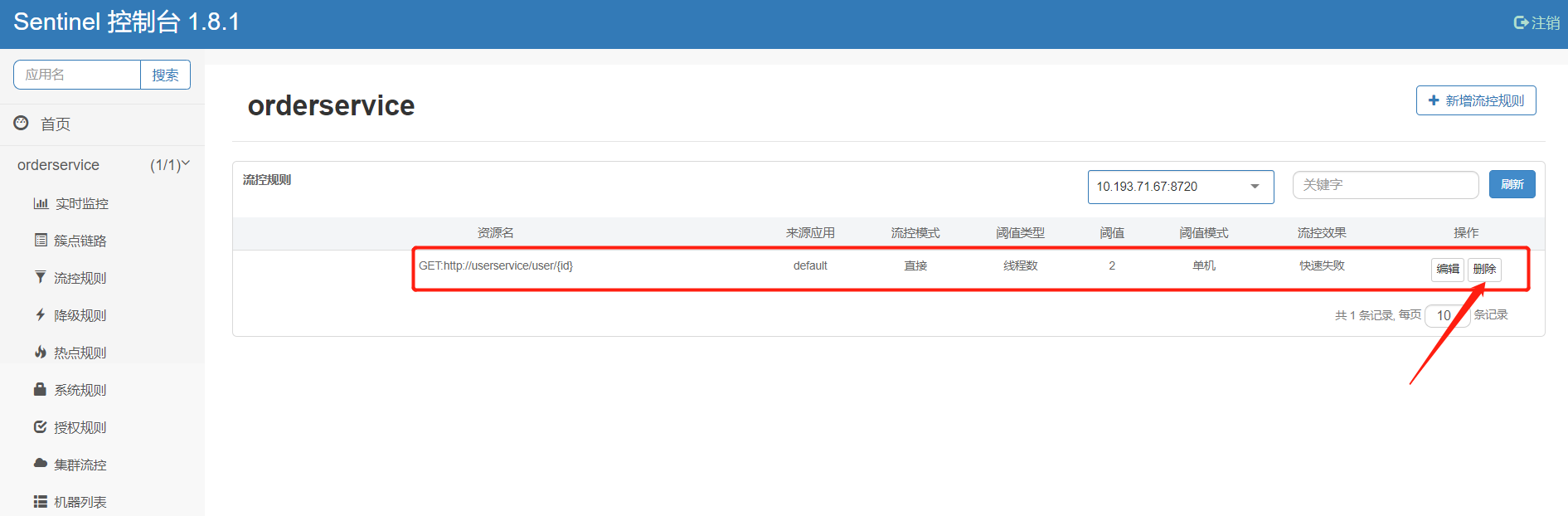Click the 搜索 button
This screenshot has width=1568, height=516.
tap(165, 75)
